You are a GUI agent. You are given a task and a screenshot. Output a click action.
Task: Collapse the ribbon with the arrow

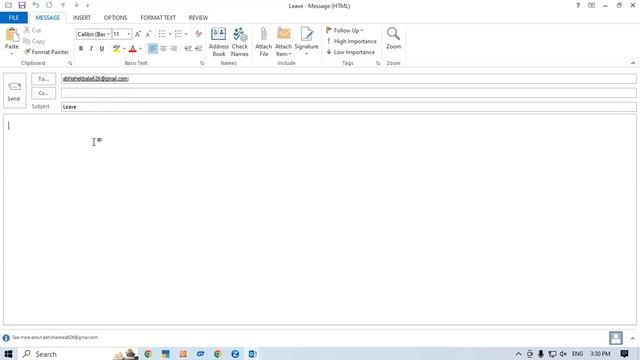tap(633, 63)
